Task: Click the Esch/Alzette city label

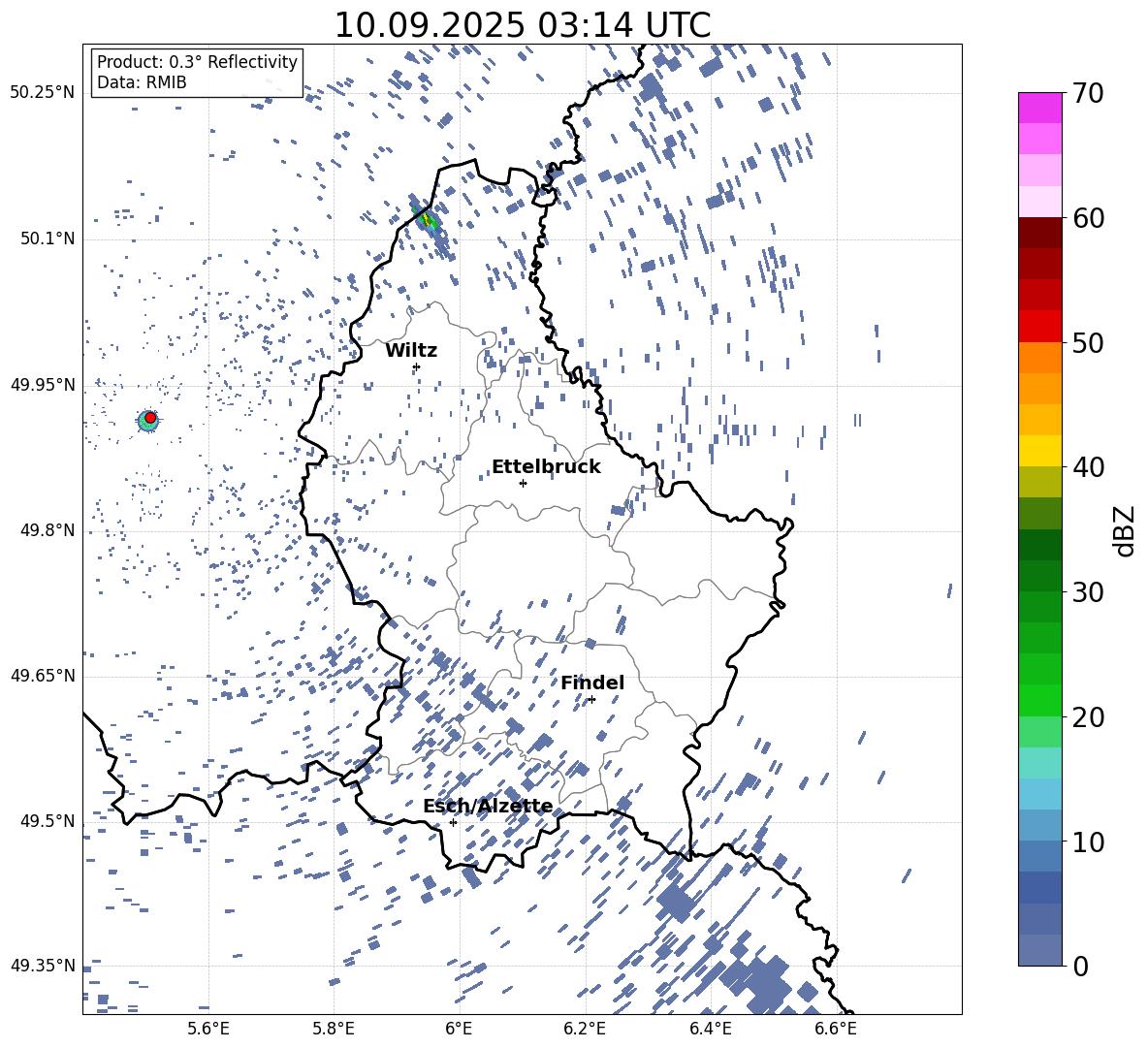Action: coord(488,806)
